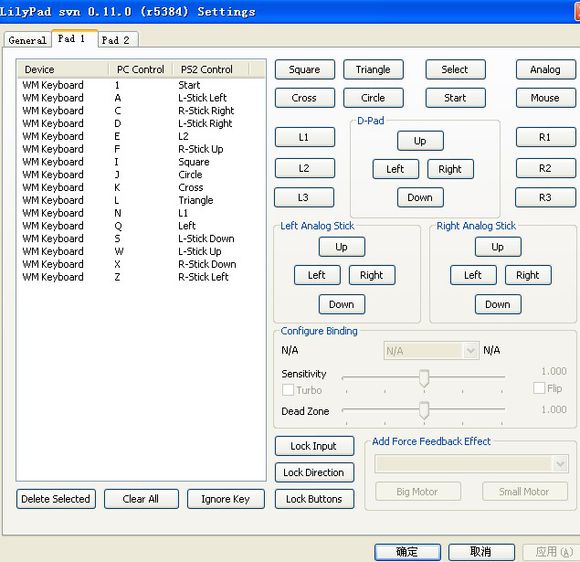
Task: Enable the Turbo checkbox
Action: pyautogui.click(x=288, y=390)
